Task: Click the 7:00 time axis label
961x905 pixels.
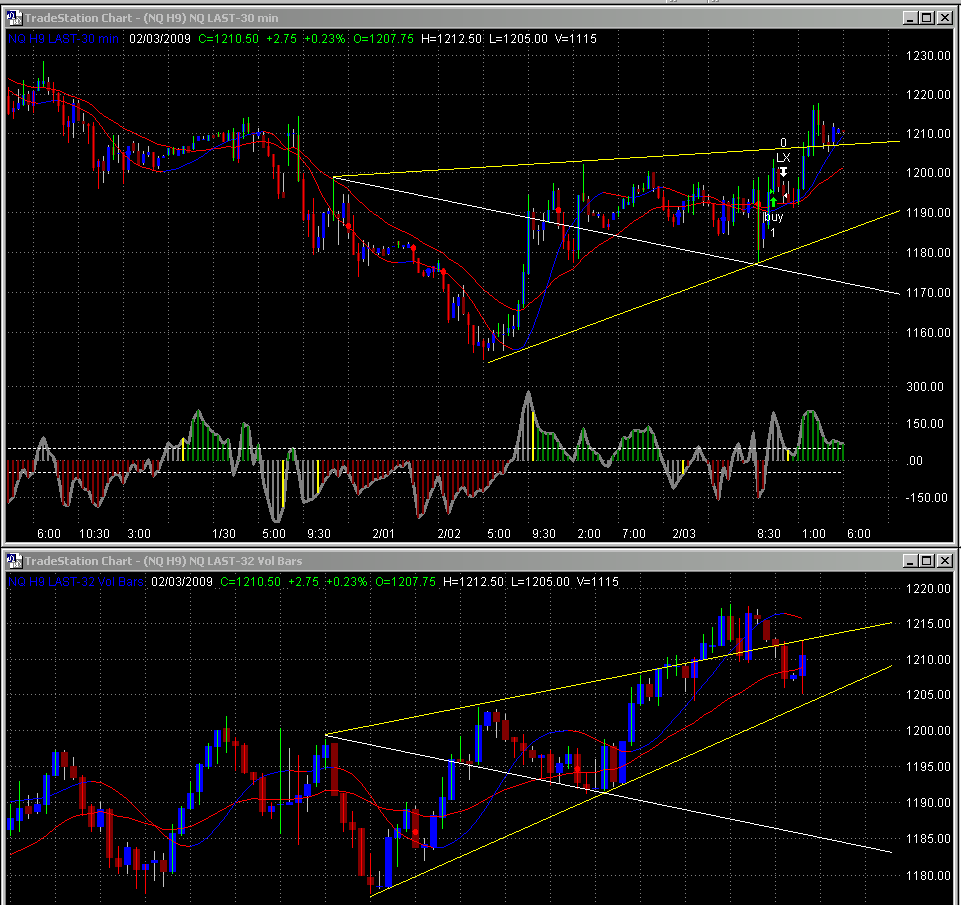Action: (634, 534)
